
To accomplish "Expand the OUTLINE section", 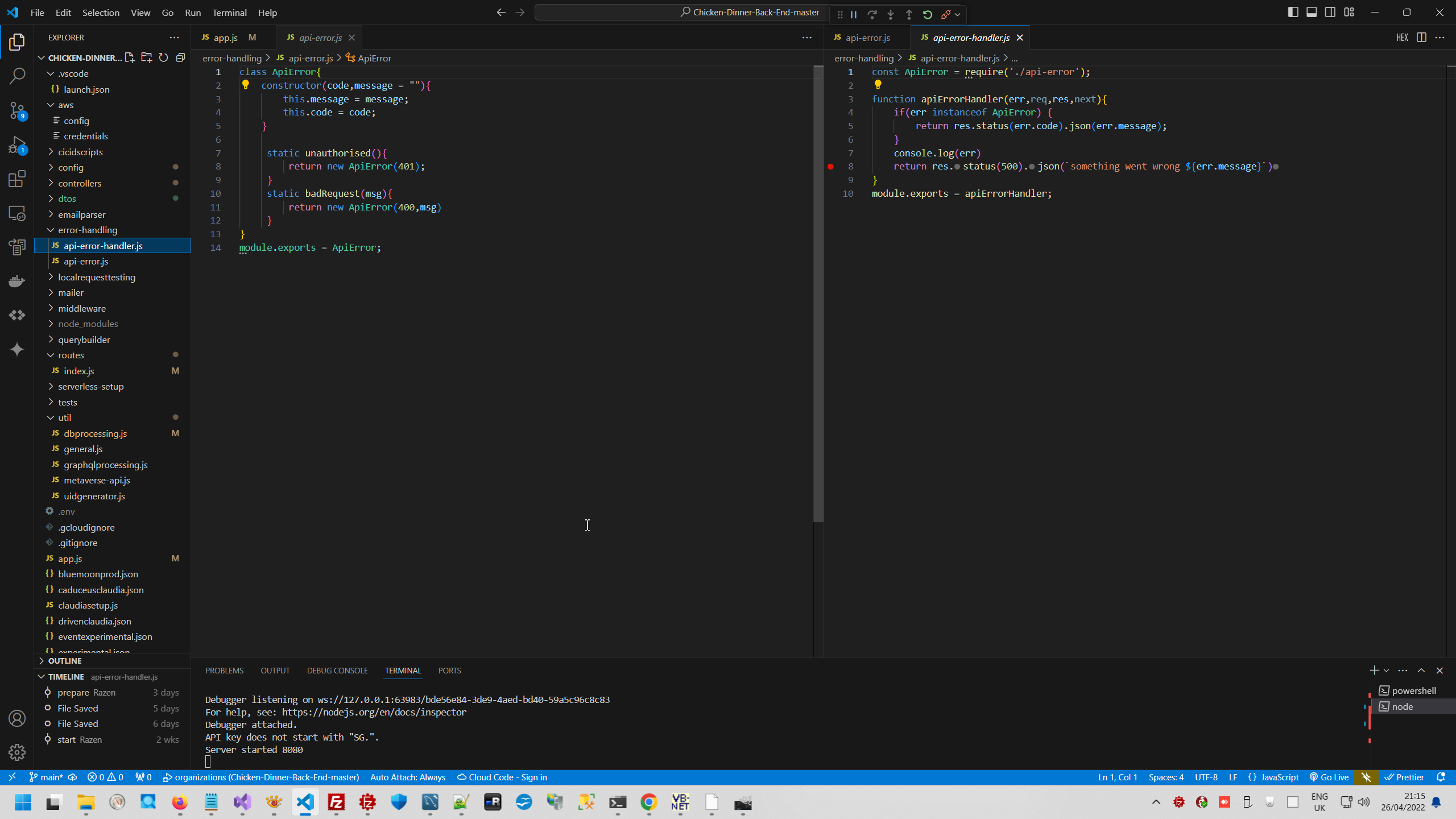I will [x=65, y=661].
